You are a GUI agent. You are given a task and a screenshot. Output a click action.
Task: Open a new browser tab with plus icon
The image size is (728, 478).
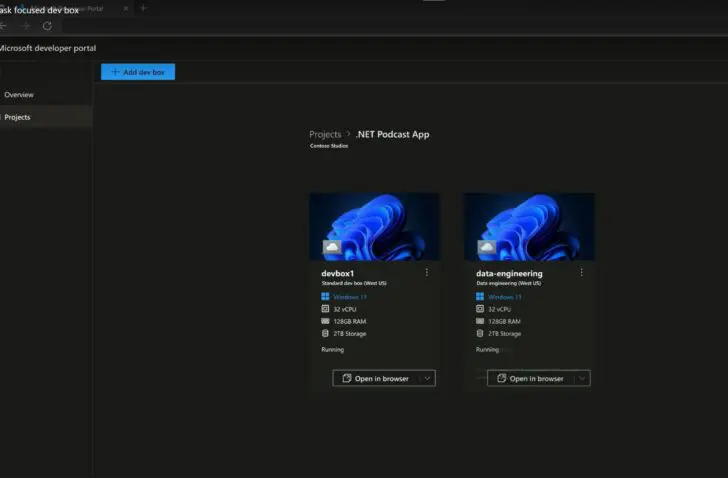[x=143, y=8]
